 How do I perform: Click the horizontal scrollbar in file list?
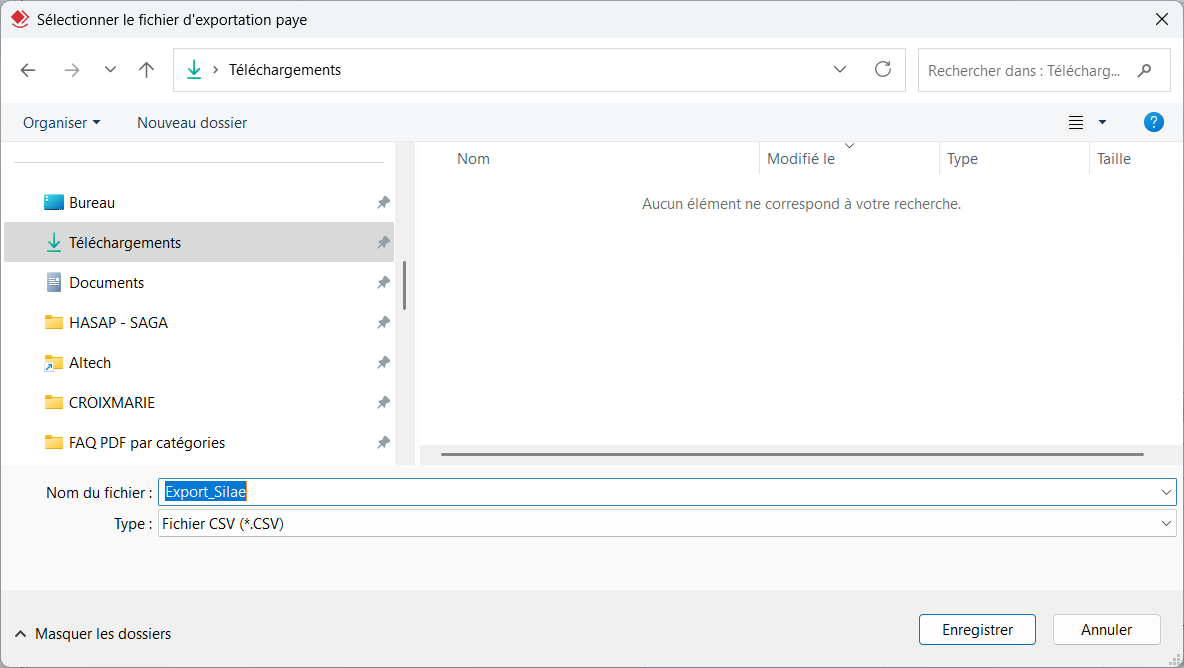point(791,455)
